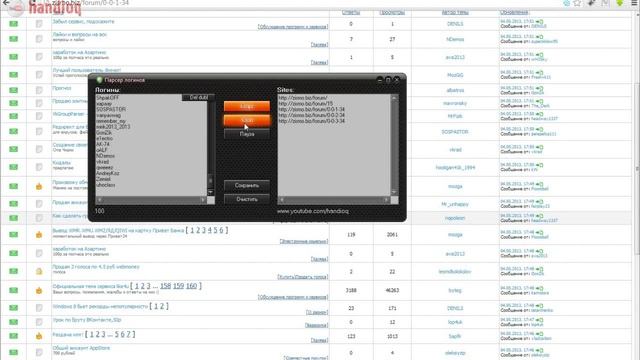640x360 pixels.
Task: Click last-post arrow icon in vkrad author row
Action: pyautogui.click(x=540, y=147)
